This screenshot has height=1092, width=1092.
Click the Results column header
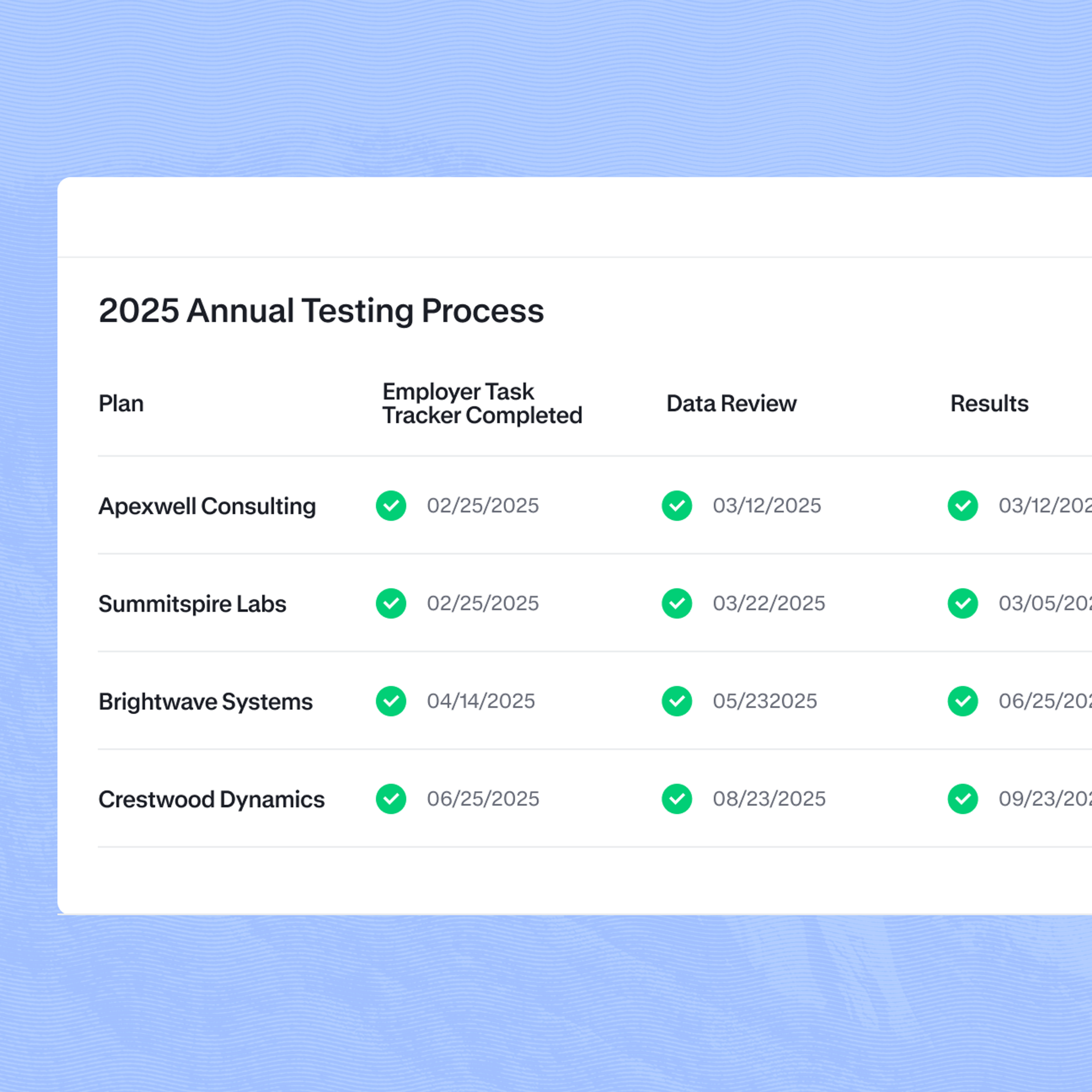click(989, 404)
